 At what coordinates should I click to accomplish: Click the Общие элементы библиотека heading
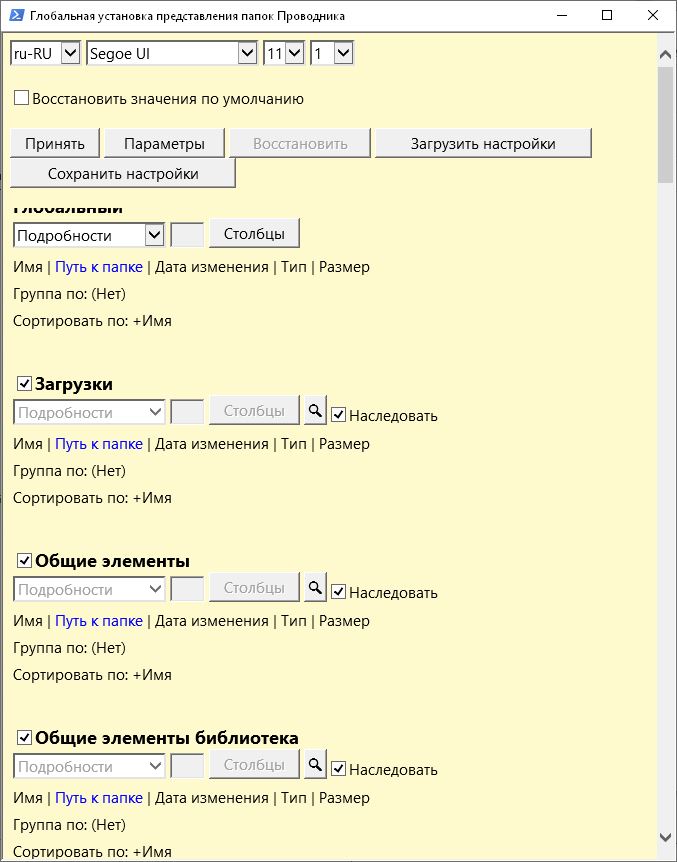(167, 738)
